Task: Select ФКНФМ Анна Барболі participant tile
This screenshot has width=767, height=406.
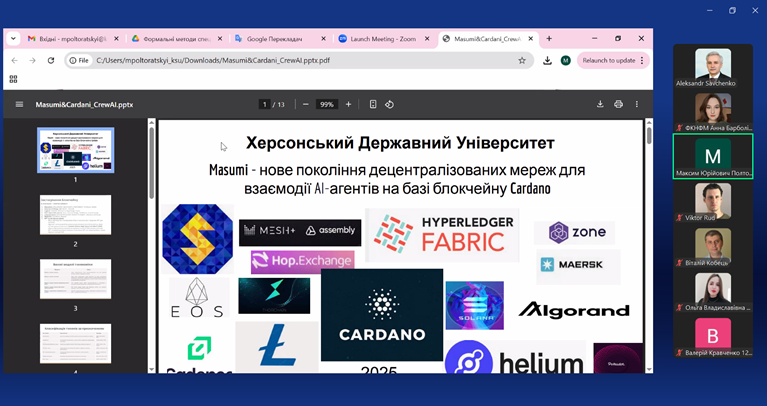Action: tap(713, 111)
